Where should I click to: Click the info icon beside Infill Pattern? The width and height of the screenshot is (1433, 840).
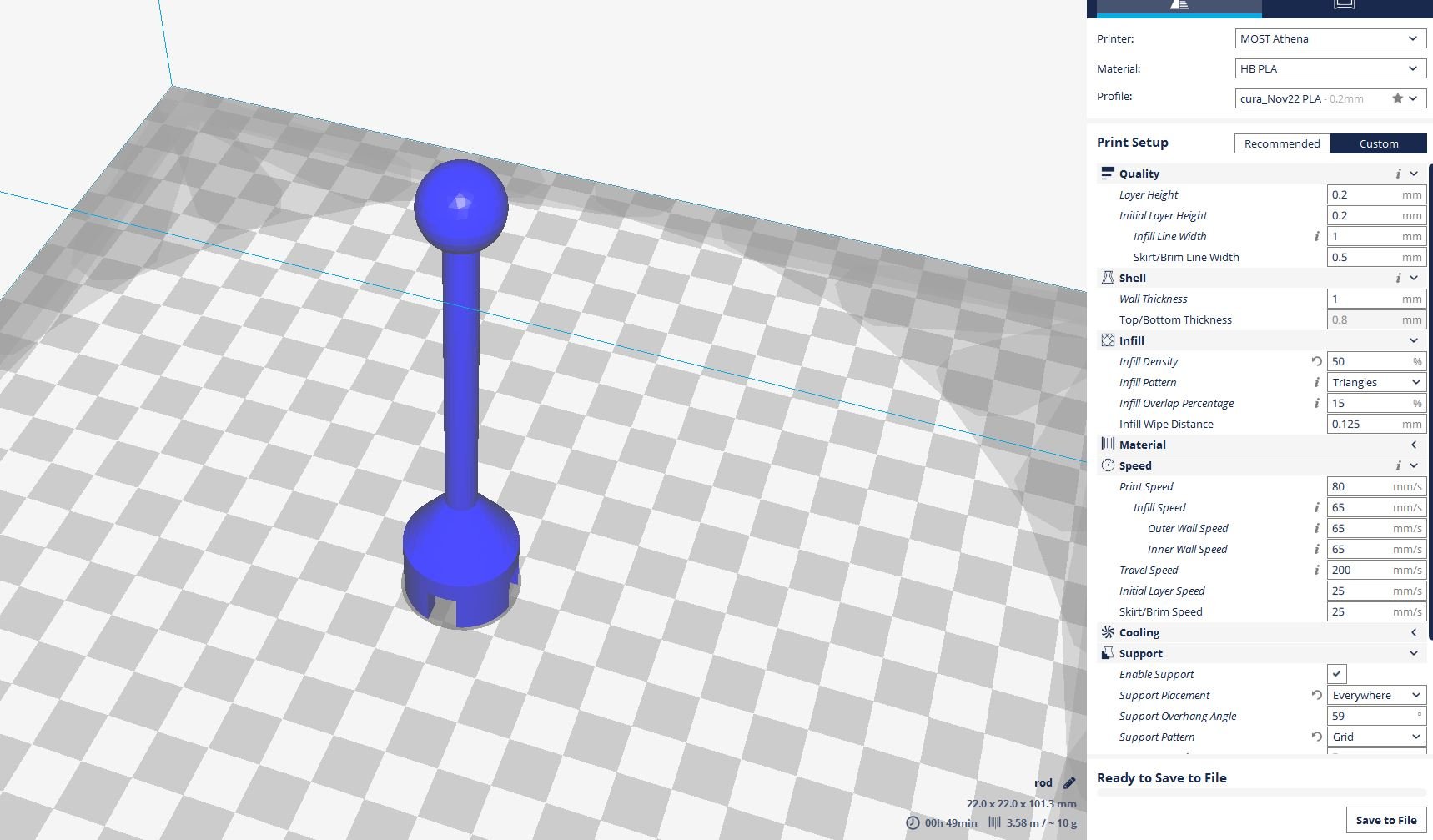click(1316, 382)
